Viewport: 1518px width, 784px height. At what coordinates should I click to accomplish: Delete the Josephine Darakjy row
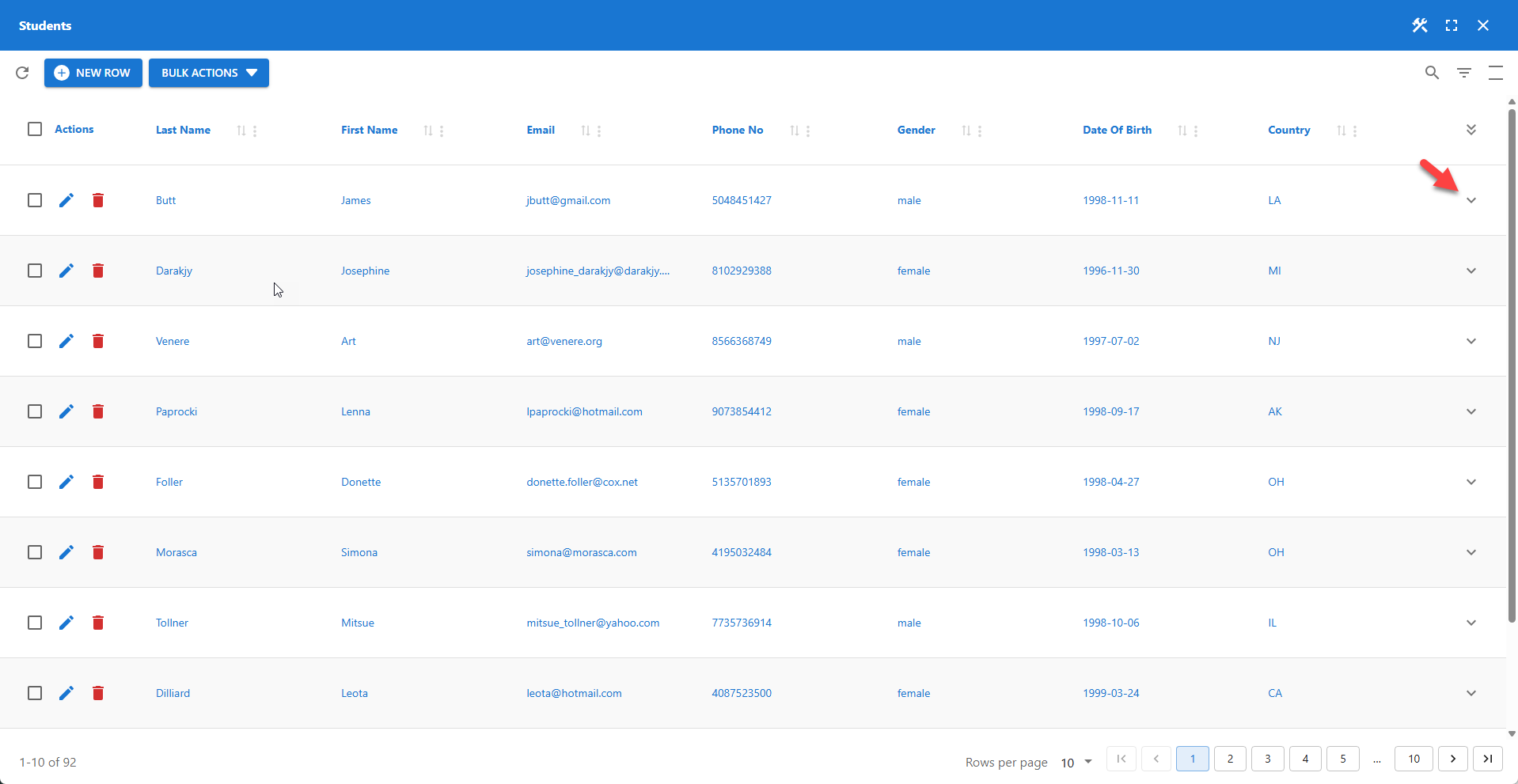pos(98,271)
